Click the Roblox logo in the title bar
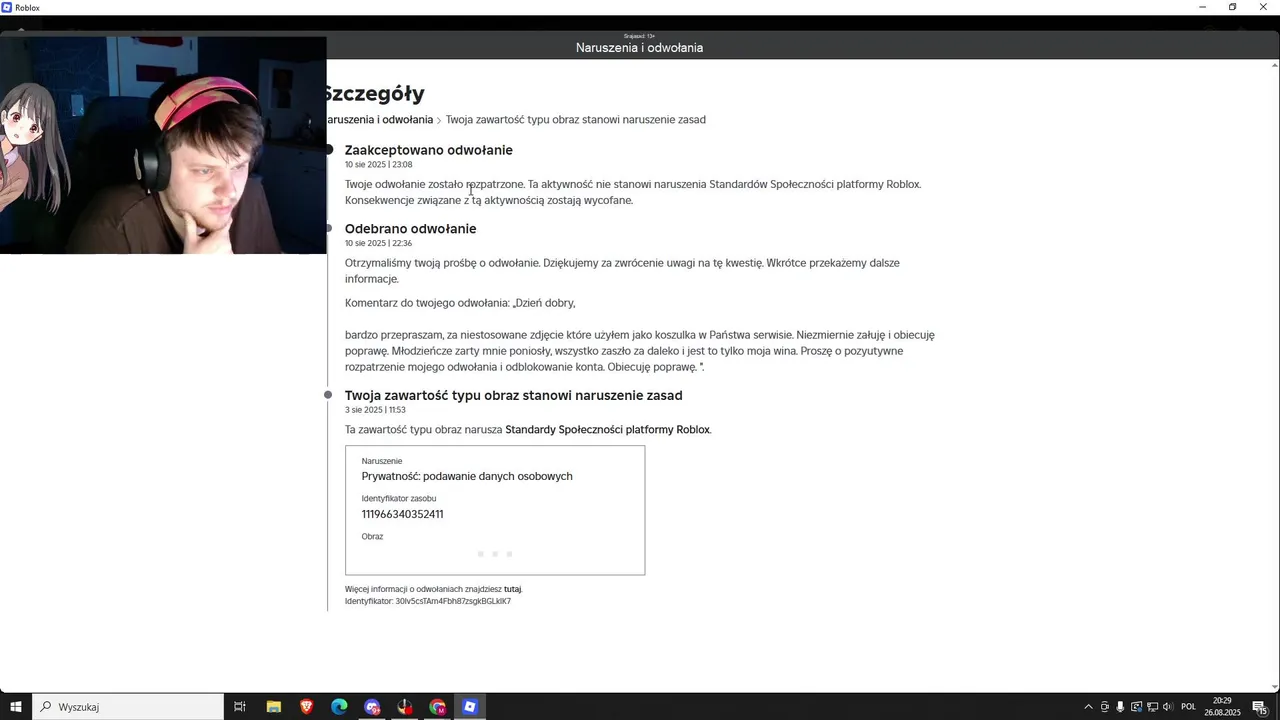 pyautogui.click(x=7, y=7)
